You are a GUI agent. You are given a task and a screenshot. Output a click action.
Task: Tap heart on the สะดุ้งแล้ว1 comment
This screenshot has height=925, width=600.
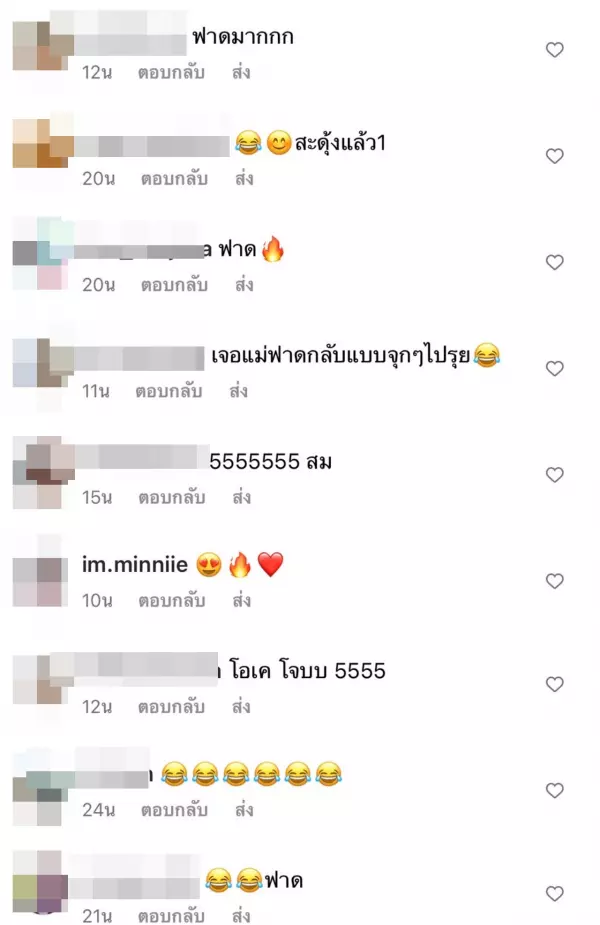tap(554, 156)
